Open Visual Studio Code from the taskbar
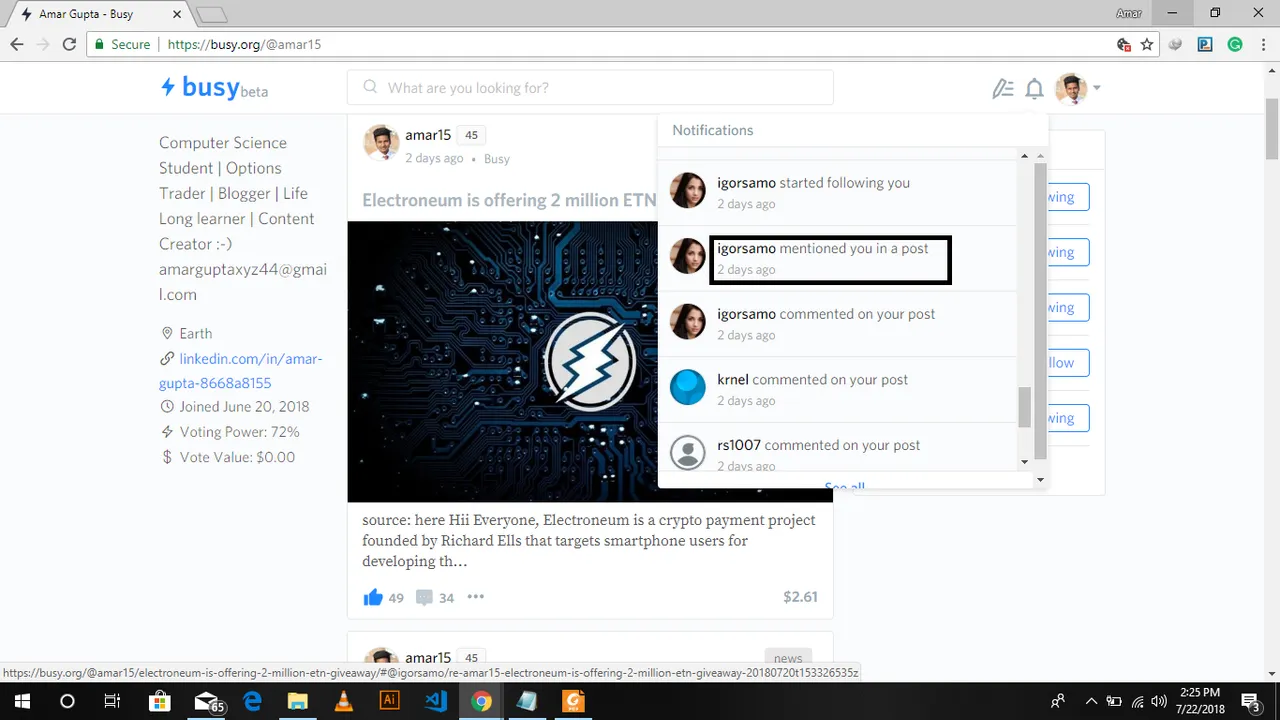The image size is (1280, 720). click(436, 701)
